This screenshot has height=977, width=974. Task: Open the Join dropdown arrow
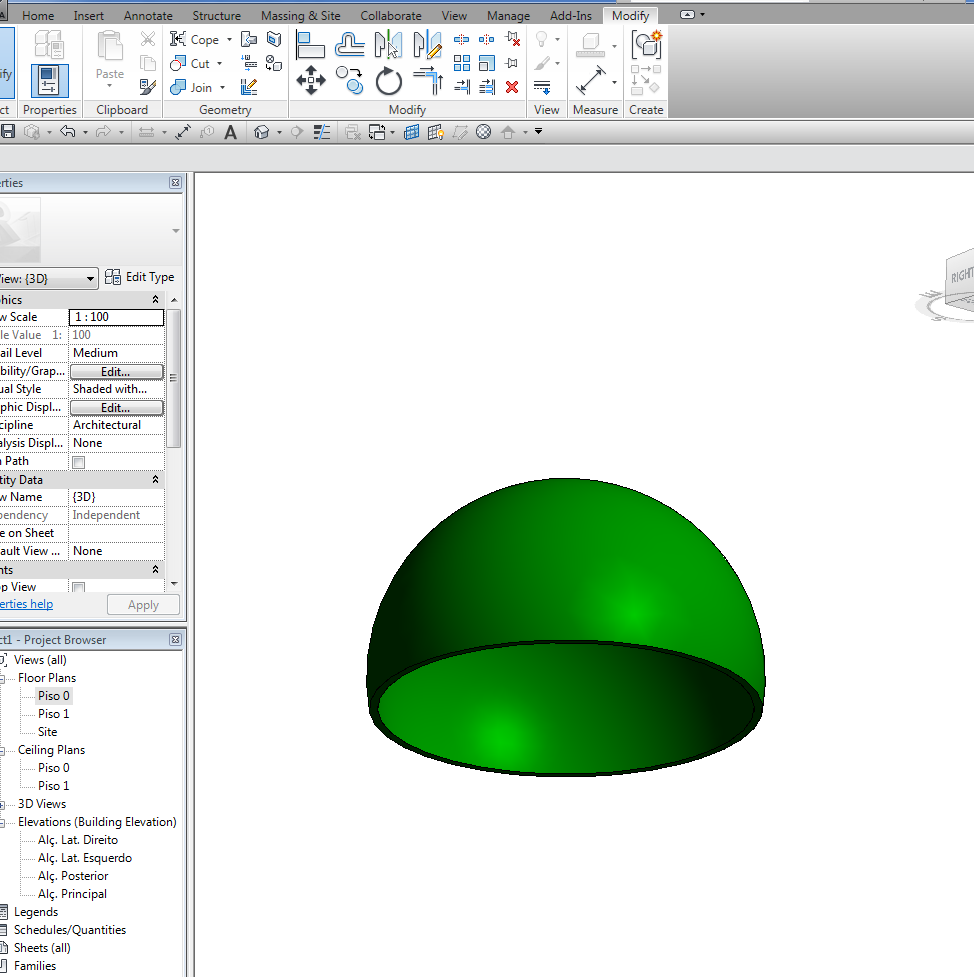tap(221, 88)
